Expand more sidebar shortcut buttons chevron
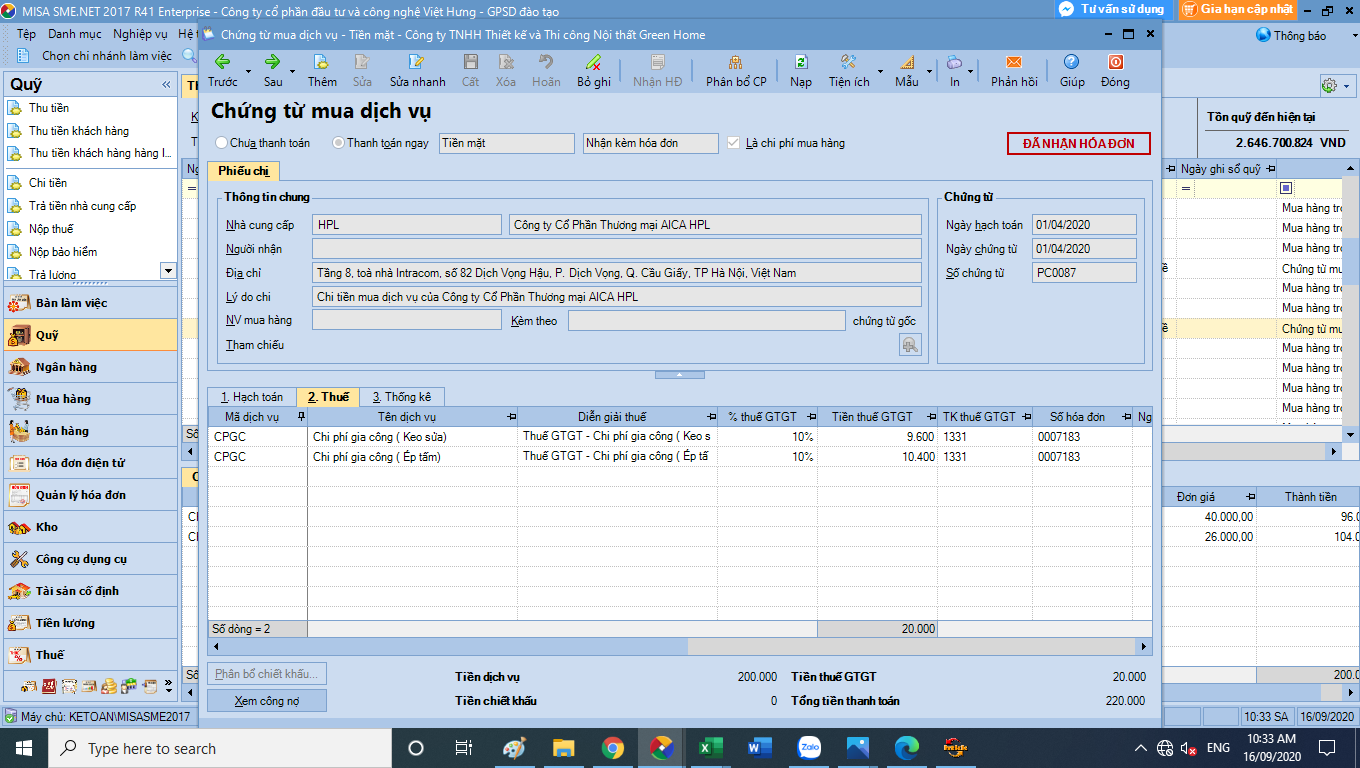Image resolution: width=1360 pixels, height=768 pixels. pyautogui.click(x=168, y=688)
